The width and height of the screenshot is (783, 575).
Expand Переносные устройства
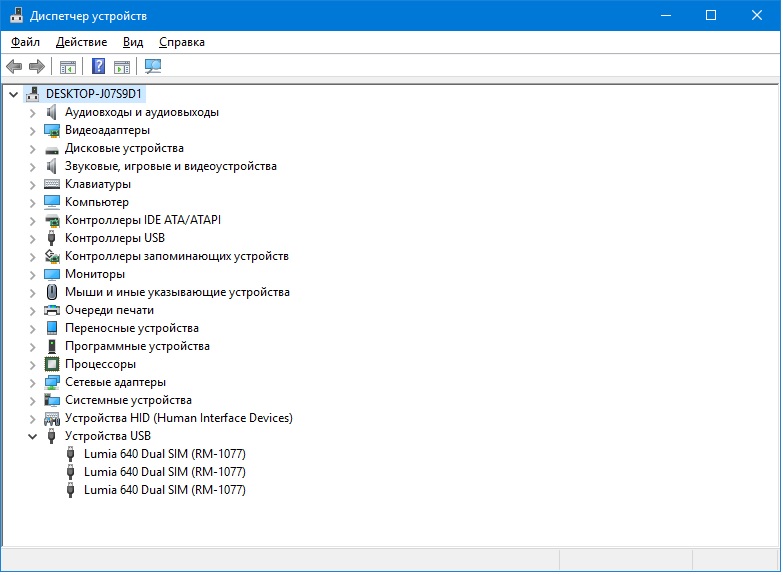point(32,329)
